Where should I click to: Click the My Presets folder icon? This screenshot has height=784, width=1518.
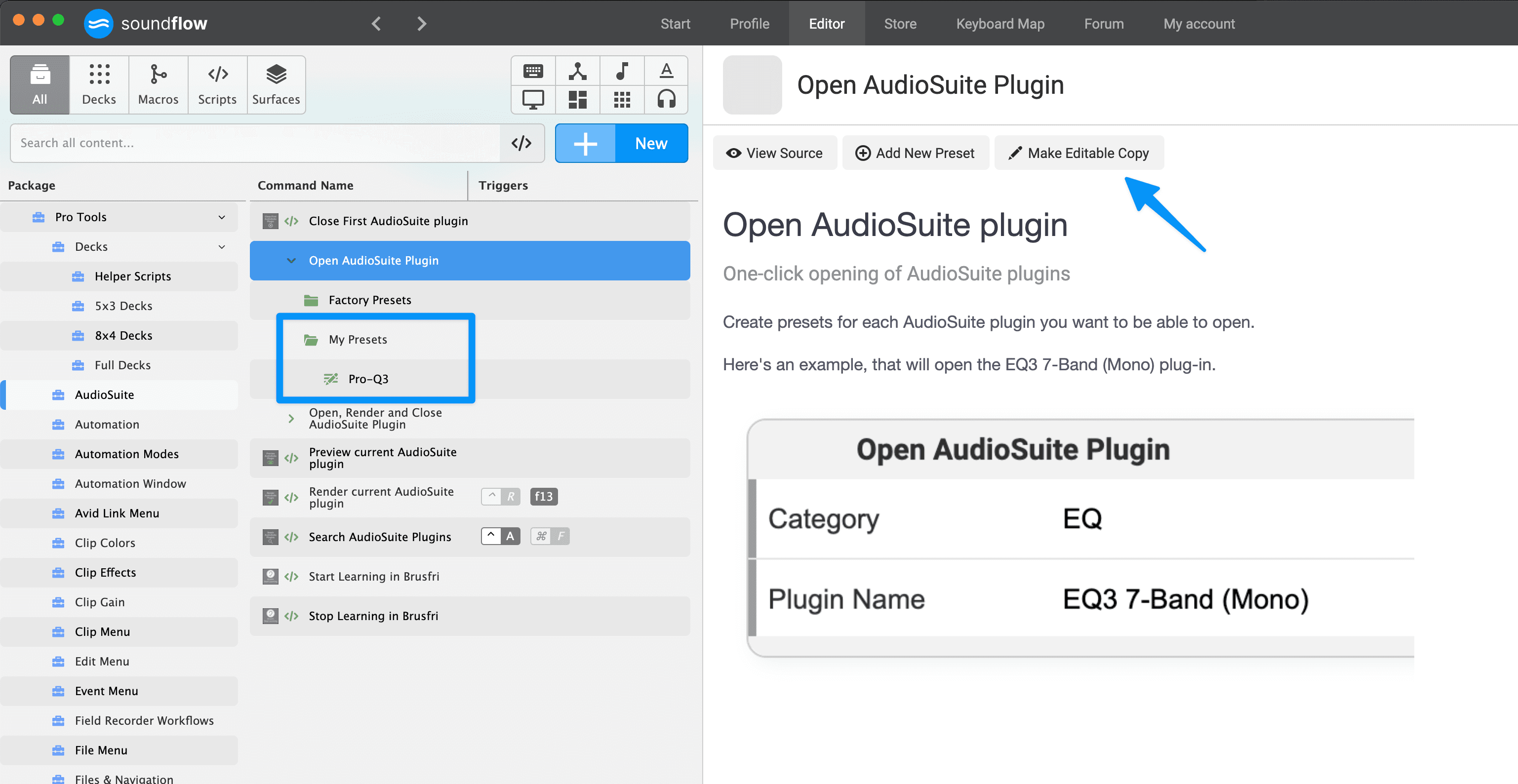click(311, 340)
